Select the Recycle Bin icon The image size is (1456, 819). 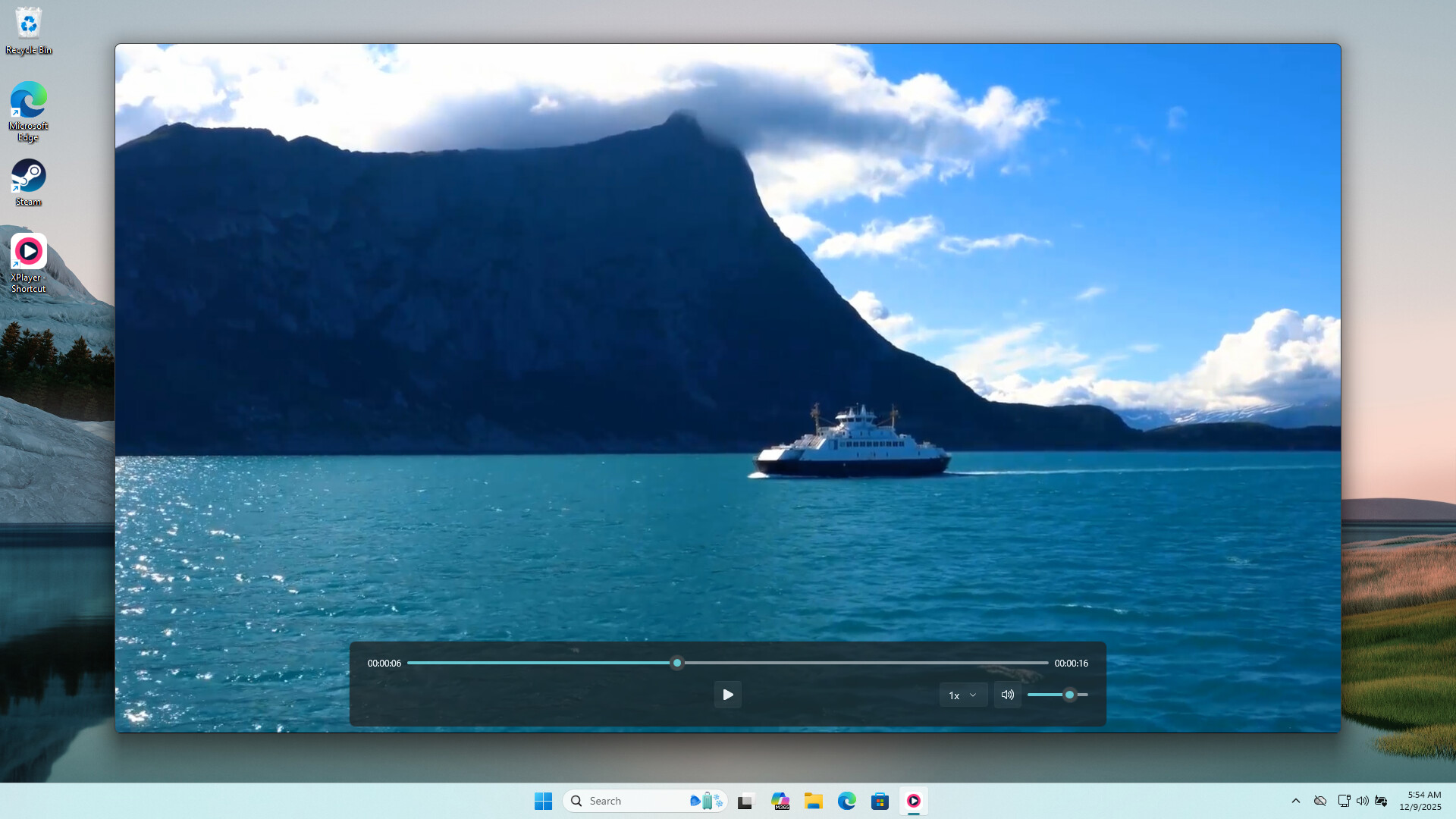tap(29, 30)
